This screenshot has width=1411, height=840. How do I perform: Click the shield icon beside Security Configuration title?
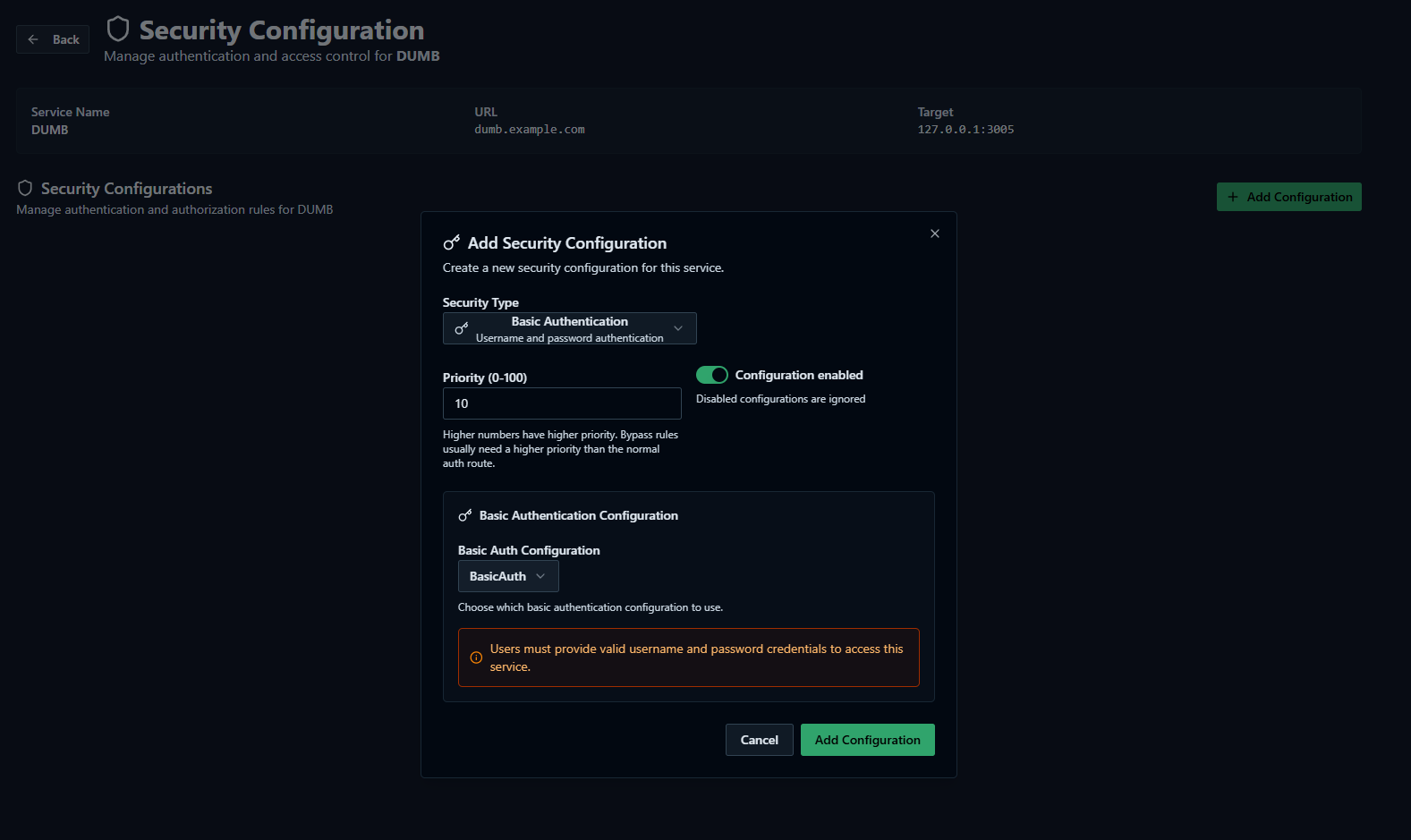pos(118,30)
